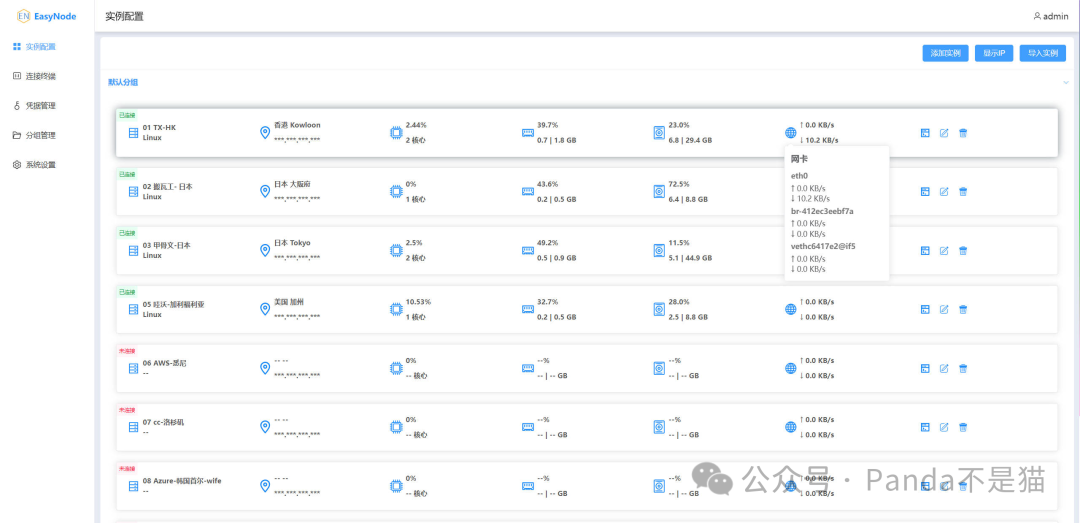Open terminal icon for 05 哇沃-加利福利亚
Image resolution: width=1080 pixels, height=523 pixels.
925,309
